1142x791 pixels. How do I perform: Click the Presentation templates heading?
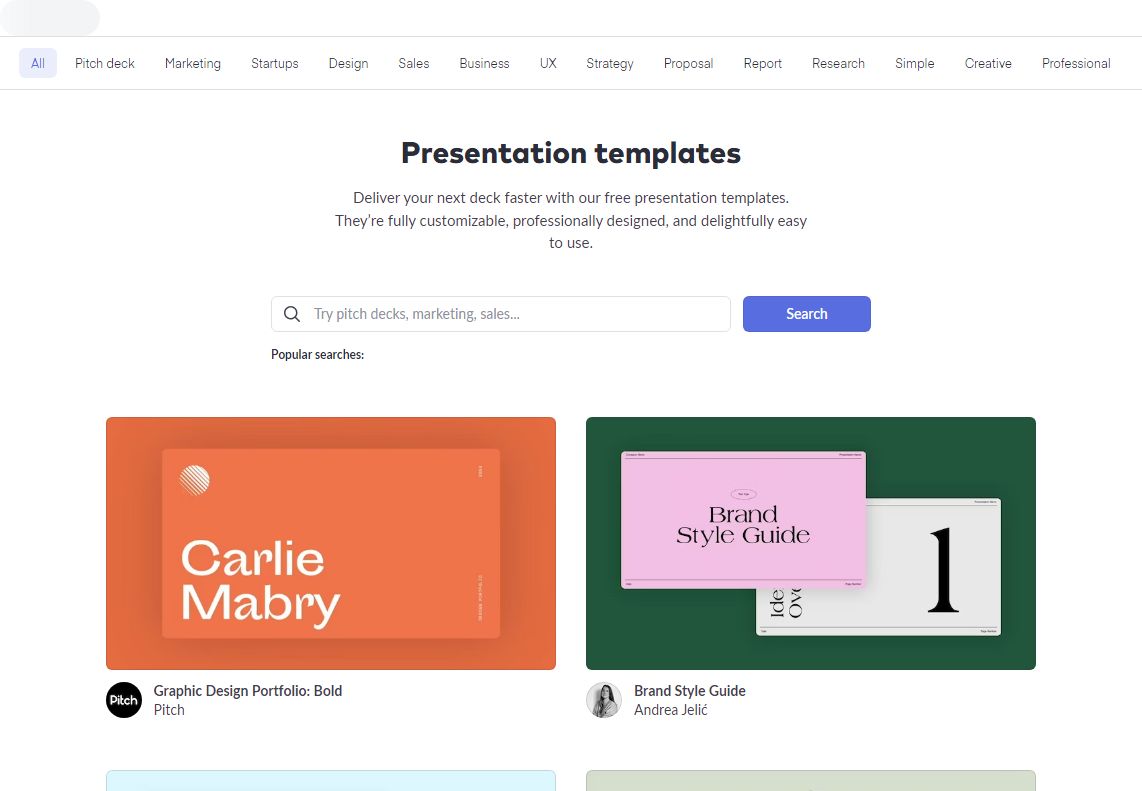click(571, 153)
